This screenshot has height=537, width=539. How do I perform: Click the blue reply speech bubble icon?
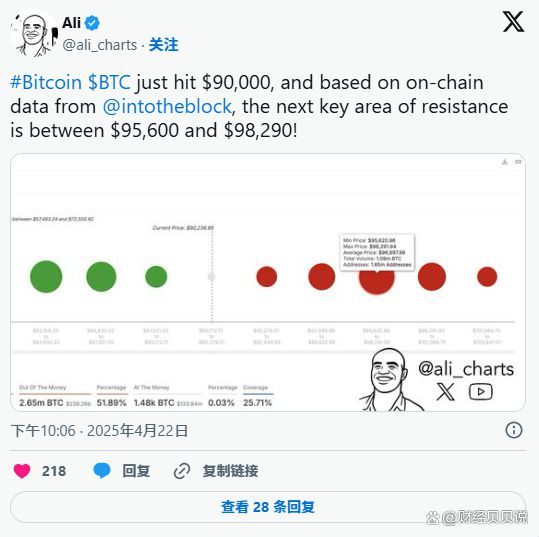(102, 471)
